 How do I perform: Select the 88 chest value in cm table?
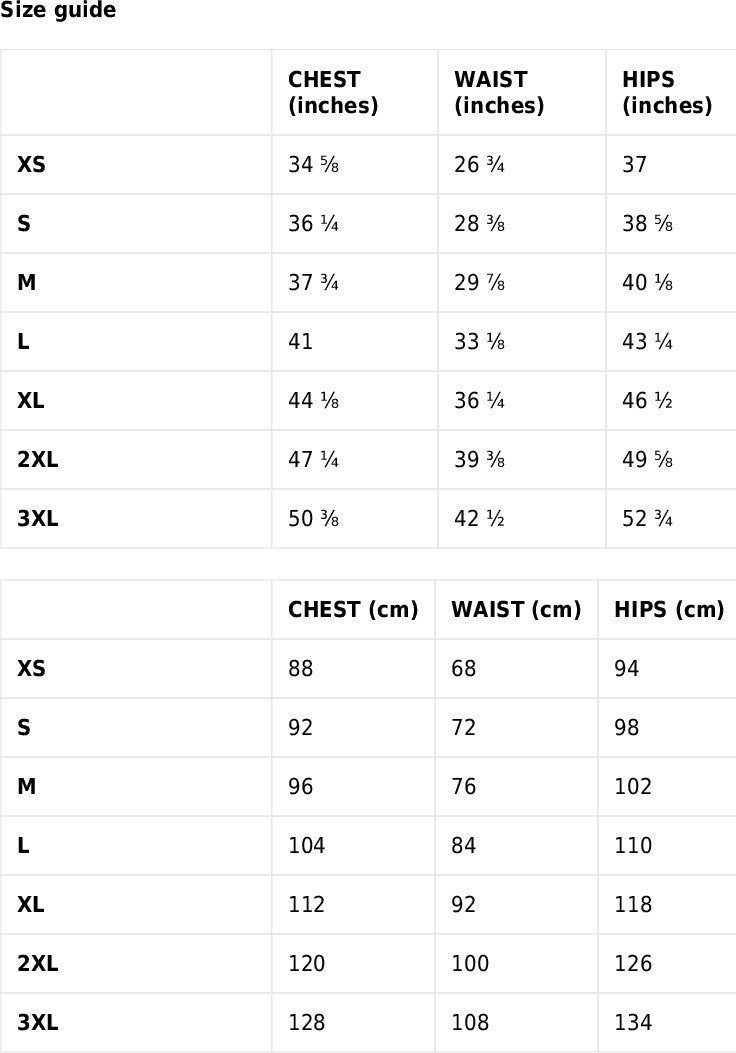[x=300, y=669]
